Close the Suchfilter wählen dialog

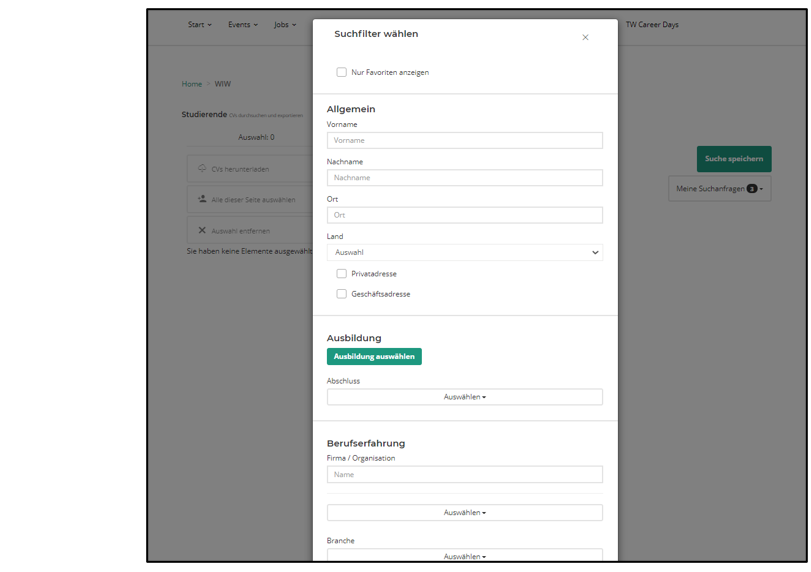pos(585,37)
